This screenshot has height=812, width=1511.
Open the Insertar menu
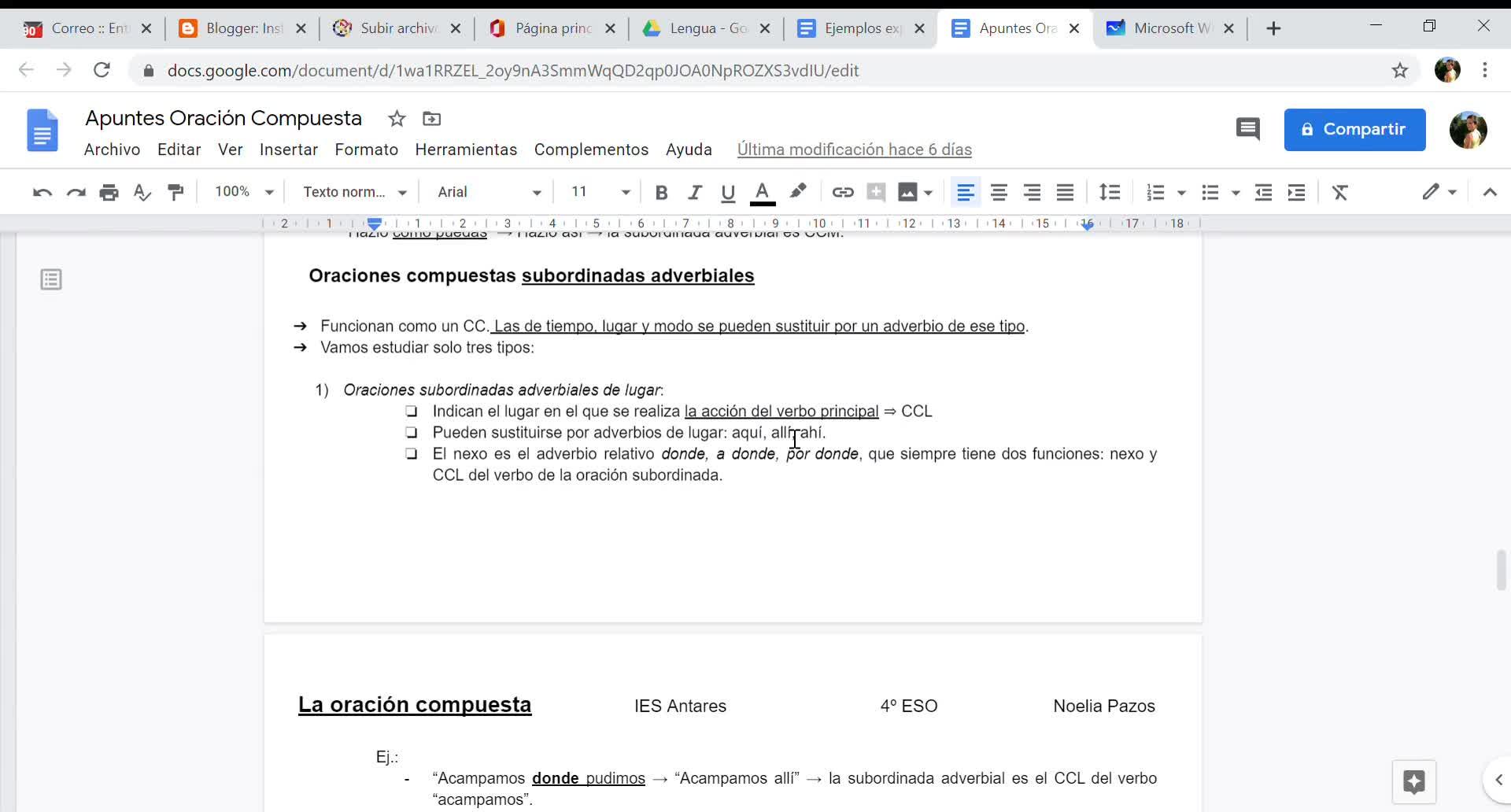click(289, 149)
